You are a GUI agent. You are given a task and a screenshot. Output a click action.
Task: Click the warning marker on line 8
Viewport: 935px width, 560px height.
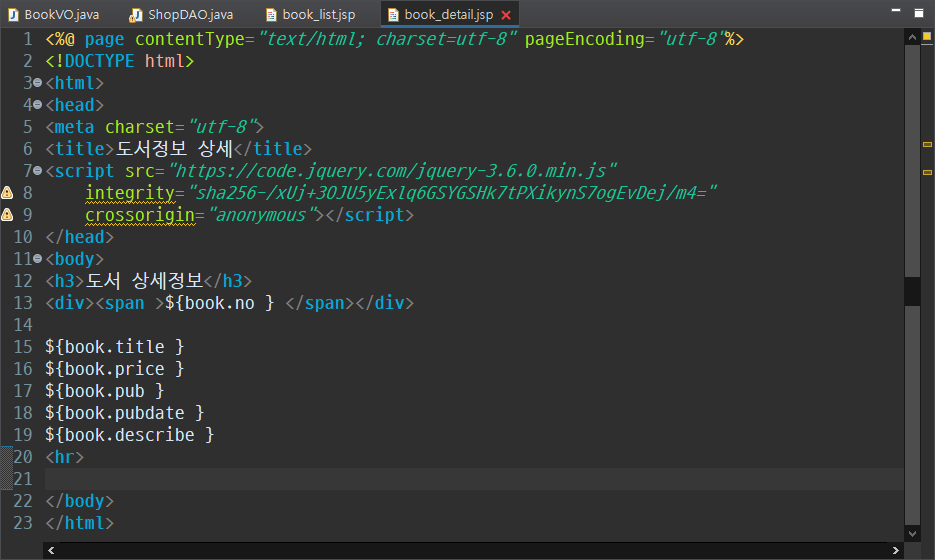point(7,192)
